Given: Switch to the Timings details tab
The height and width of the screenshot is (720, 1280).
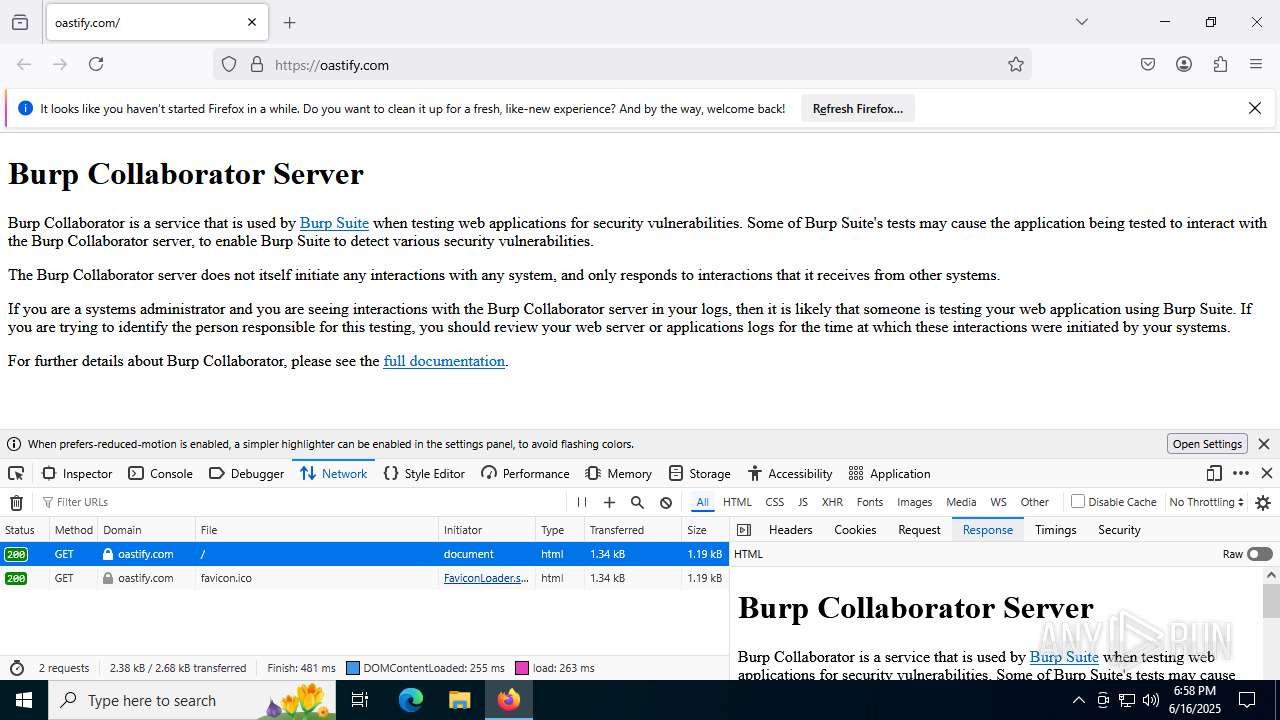Looking at the screenshot, I should (x=1055, y=530).
